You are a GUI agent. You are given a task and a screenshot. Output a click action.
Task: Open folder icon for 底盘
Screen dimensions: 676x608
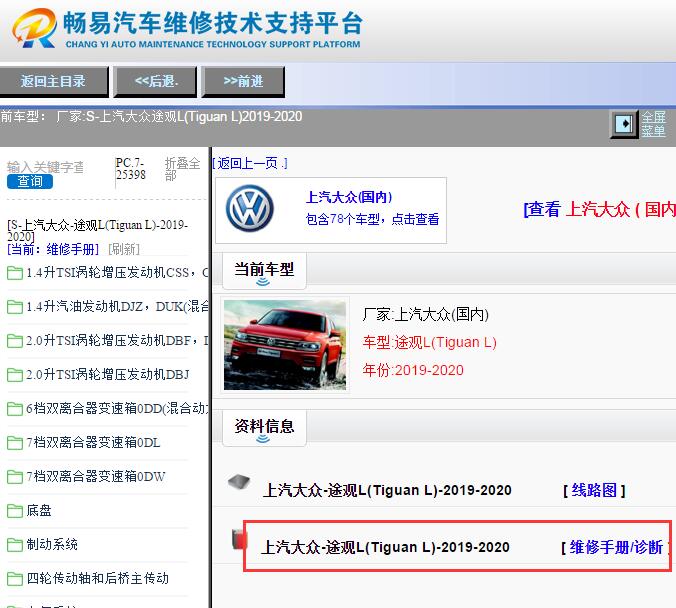coord(15,511)
